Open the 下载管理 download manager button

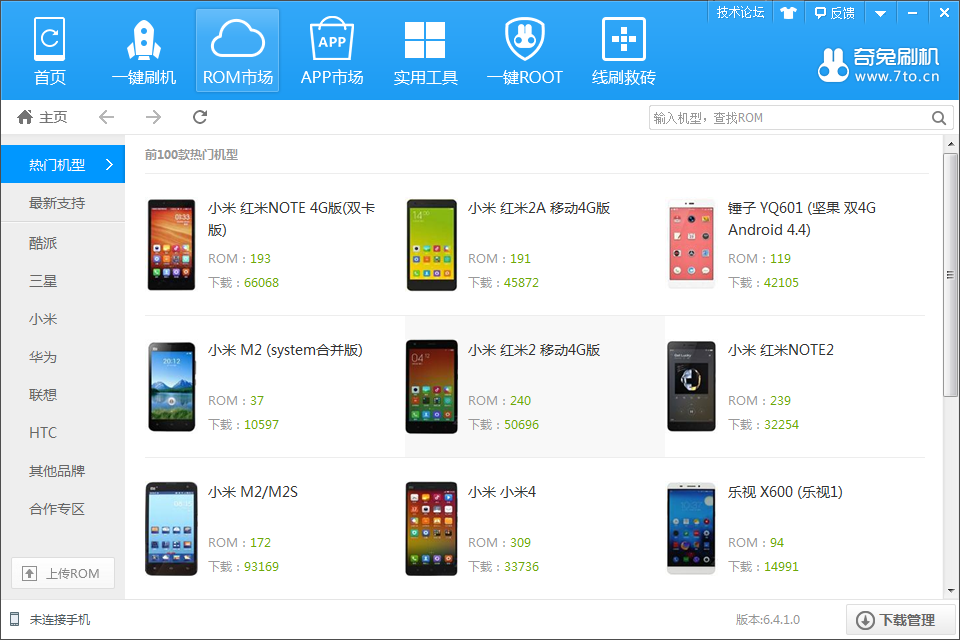(x=897, y=620)
